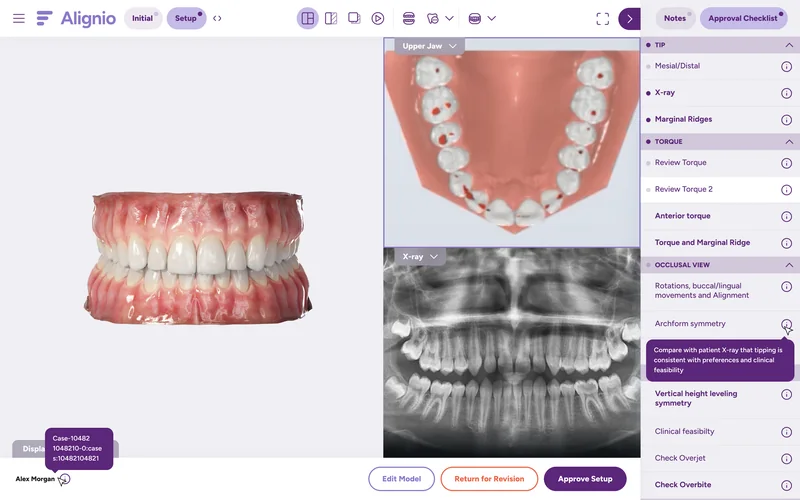Open the Approval Checklist tab

point(743,18)
